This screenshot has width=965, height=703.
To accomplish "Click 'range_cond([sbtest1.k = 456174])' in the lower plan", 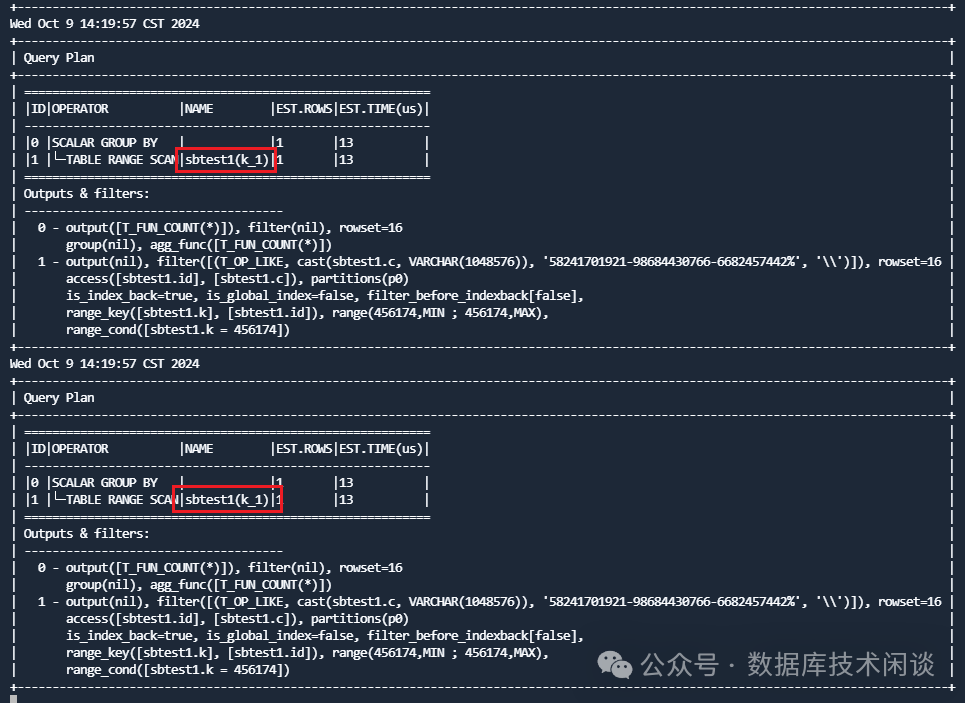I will coord(178,670).
